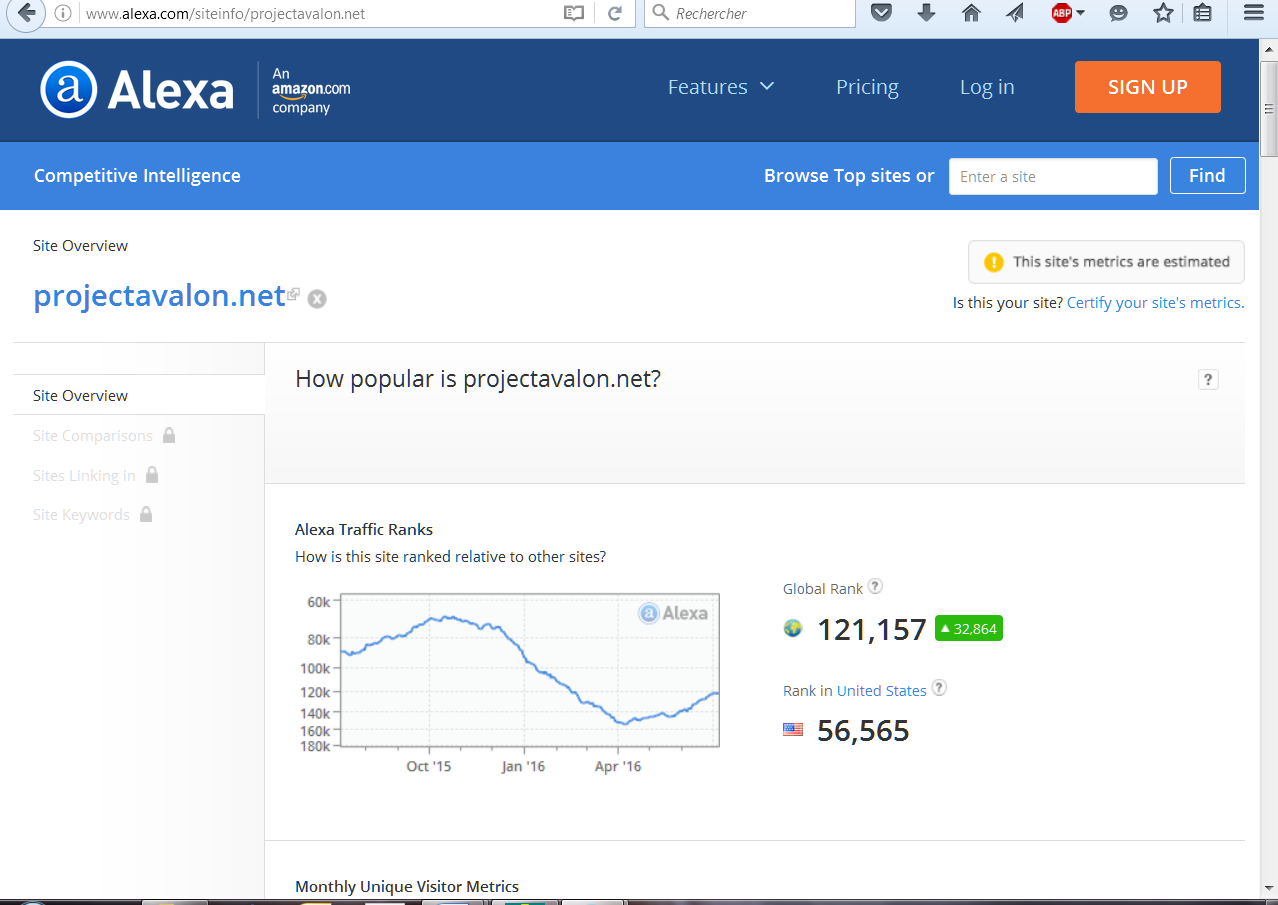
Task: Remove site with the gray x icon
Action: coord(317,298)
